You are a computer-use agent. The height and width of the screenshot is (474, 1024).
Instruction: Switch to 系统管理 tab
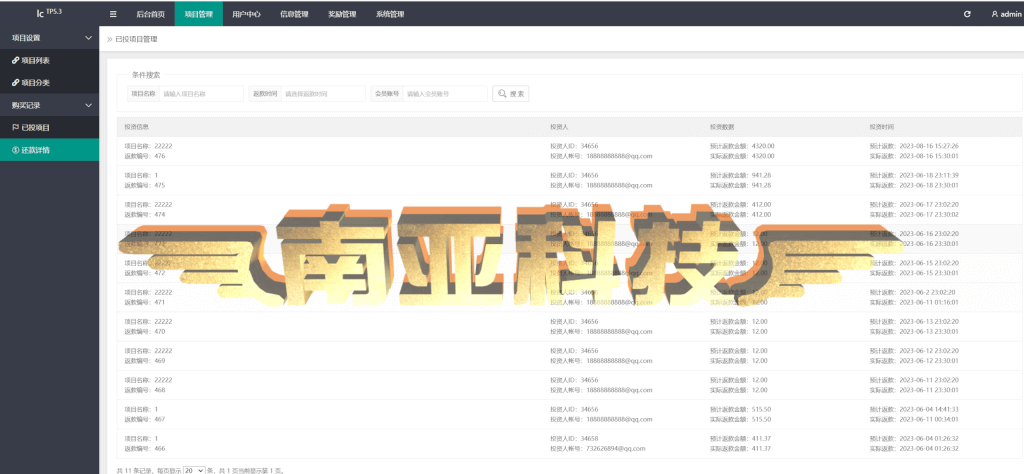point(390,14)
